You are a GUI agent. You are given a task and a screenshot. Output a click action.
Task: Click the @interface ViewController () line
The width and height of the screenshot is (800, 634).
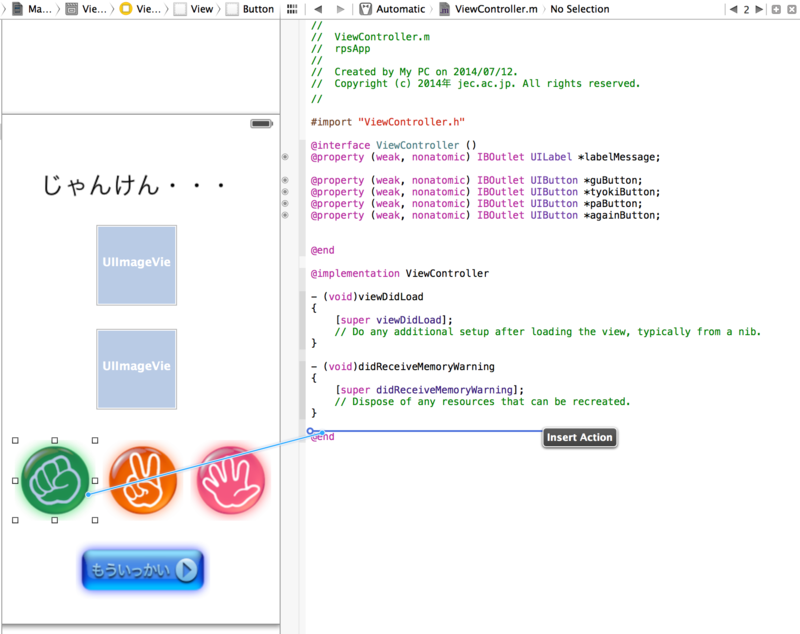click(x=393, y=145)
